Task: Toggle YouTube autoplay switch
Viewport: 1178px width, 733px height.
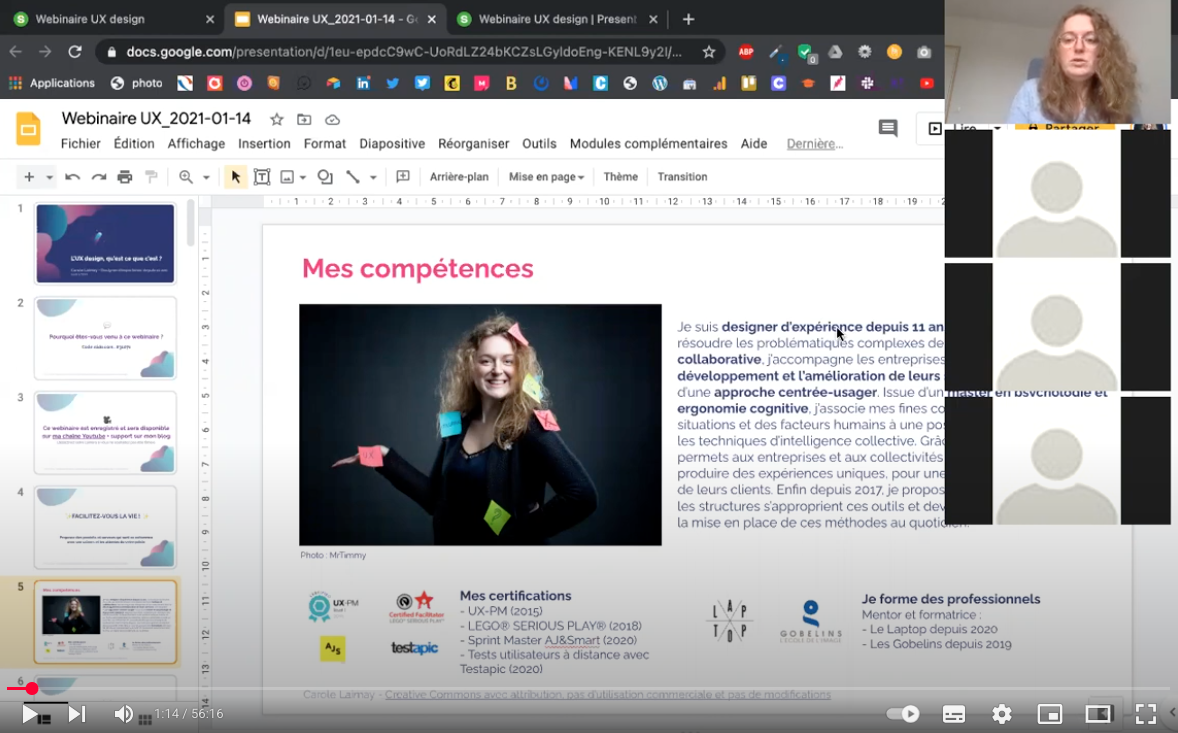Action: click(x=902, y=714)
